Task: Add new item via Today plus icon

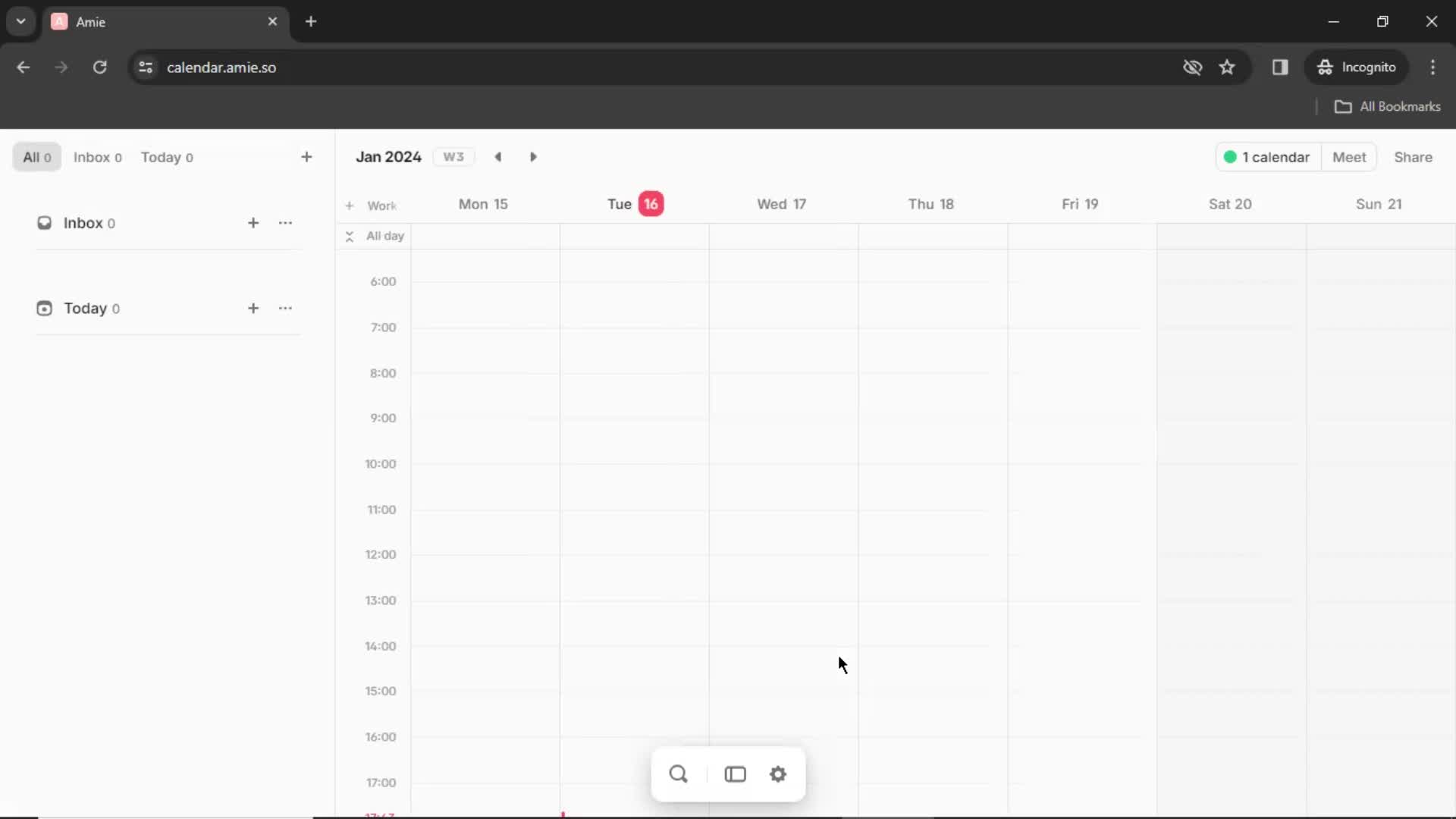Action: [x=252, y=308]
